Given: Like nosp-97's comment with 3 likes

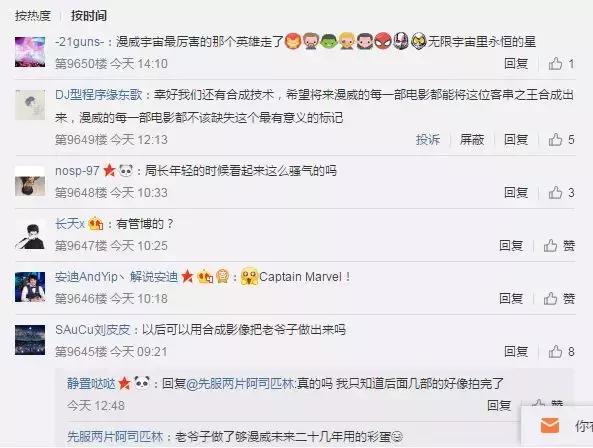Looking at the screenshot, I should (561, 193).
